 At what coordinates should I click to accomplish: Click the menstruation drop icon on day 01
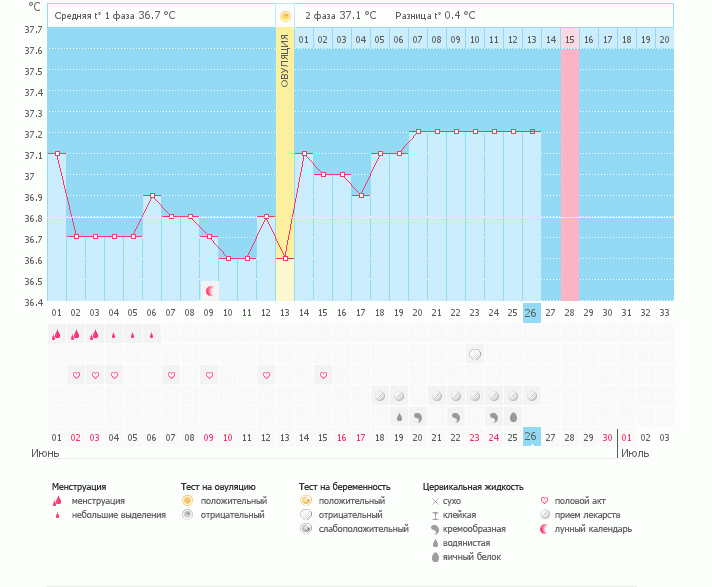pos(57,335)
